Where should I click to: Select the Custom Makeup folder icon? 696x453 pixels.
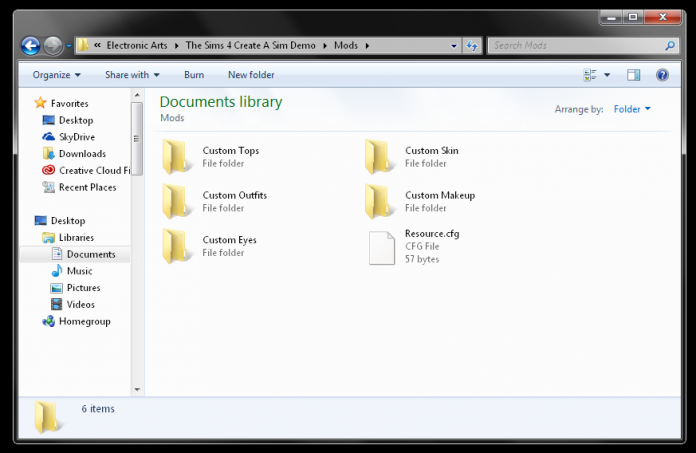[379, 201]
